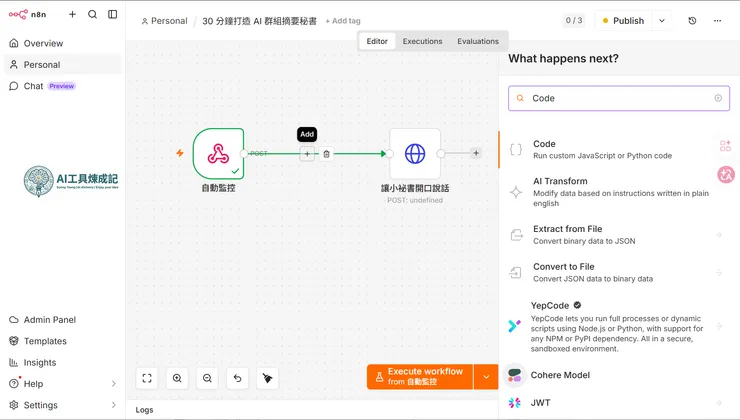Image resolution: width=740 pixels, height=420 pixels.
Task: Create new item with plus icon
Action: pos(72,14)
